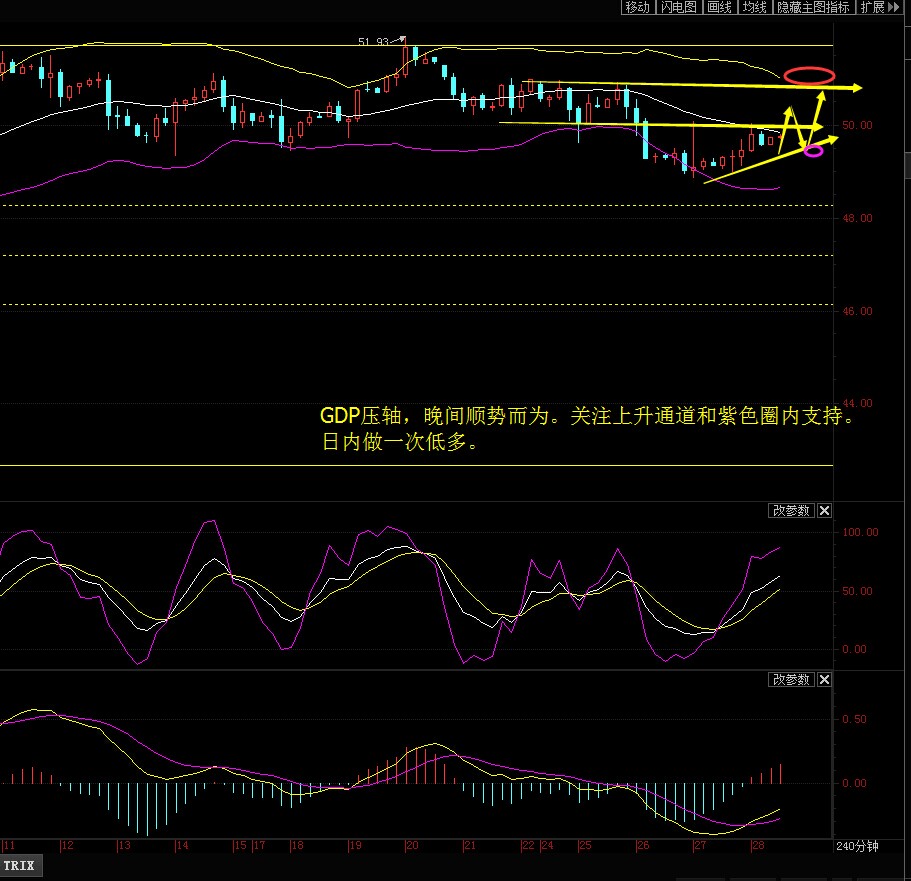Select date 25 on the time axis

coord(584,846)
